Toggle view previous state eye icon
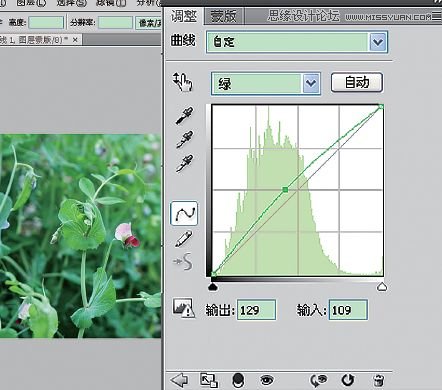Viewport: 442px width, 390px height. click(x=318, y=380)
